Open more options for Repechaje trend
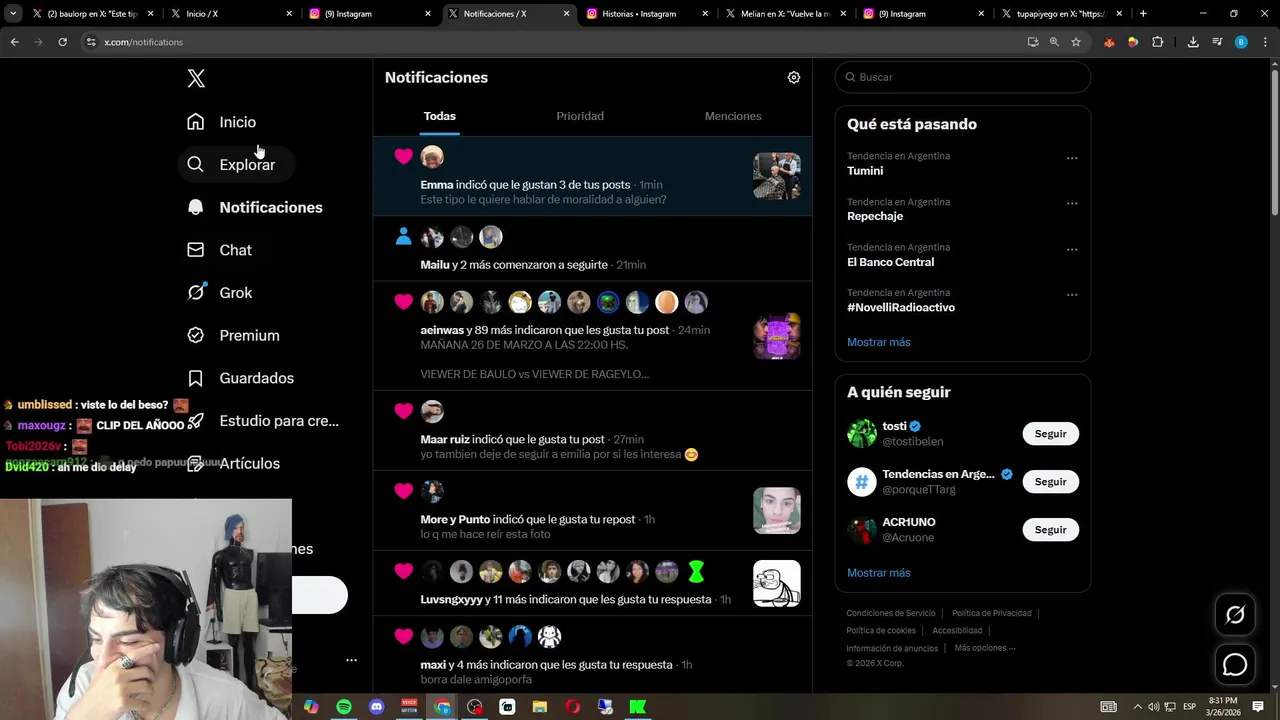 pyautogui.click(x=1072, y=204)
